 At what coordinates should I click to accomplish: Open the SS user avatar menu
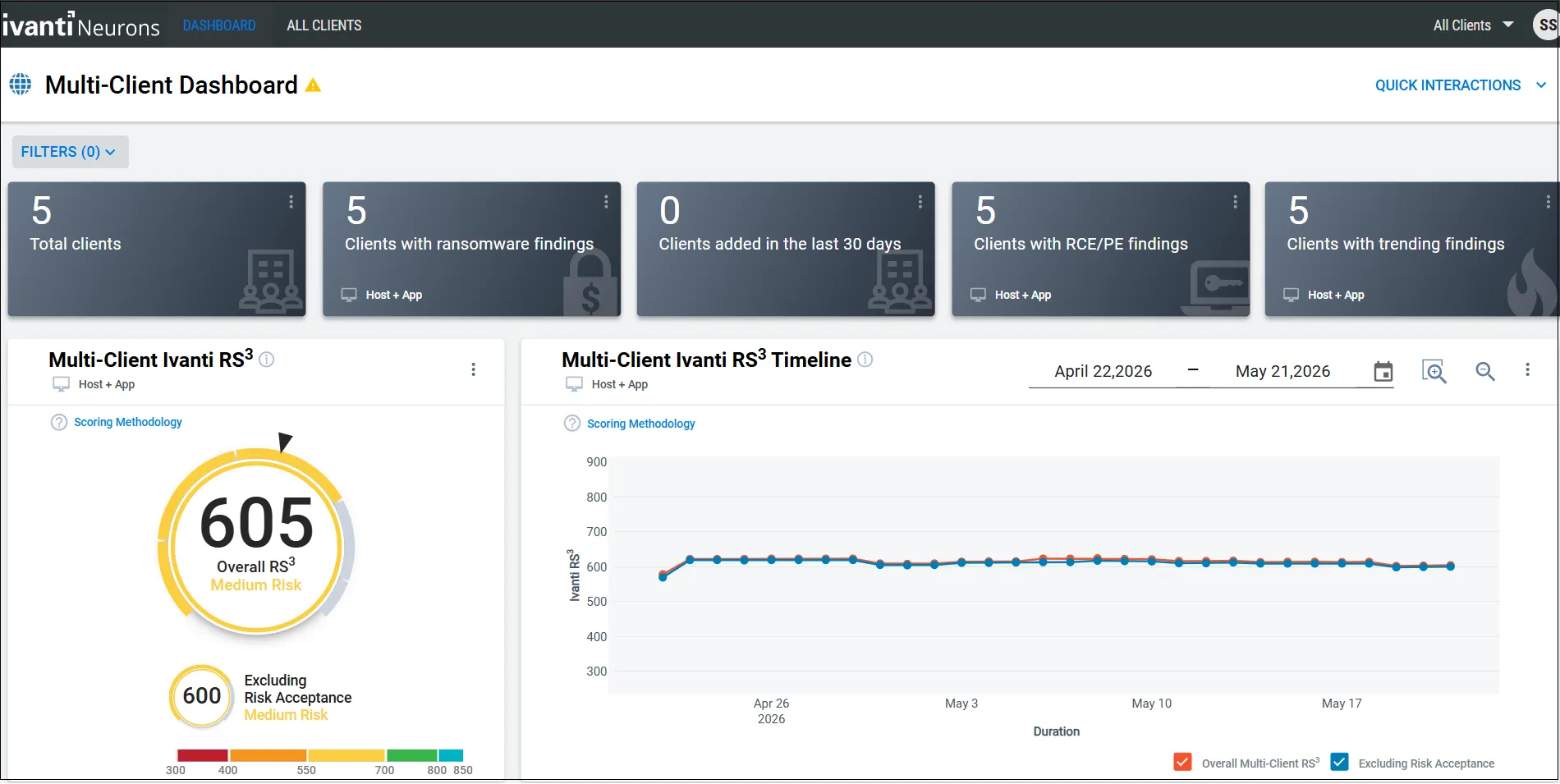(x=1546, y=25)
